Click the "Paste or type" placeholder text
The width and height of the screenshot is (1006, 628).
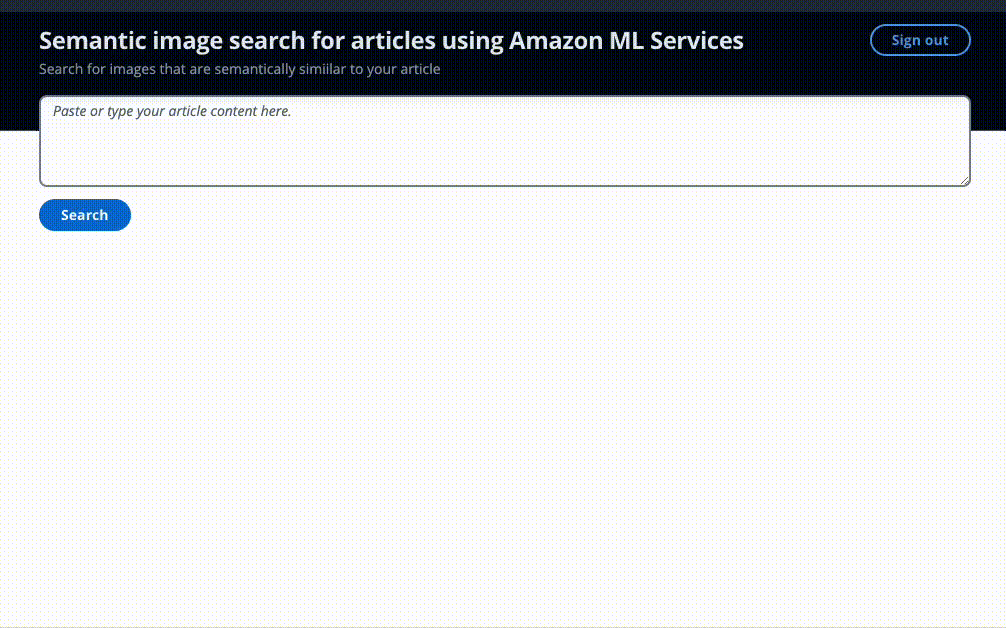click(172, 111)
